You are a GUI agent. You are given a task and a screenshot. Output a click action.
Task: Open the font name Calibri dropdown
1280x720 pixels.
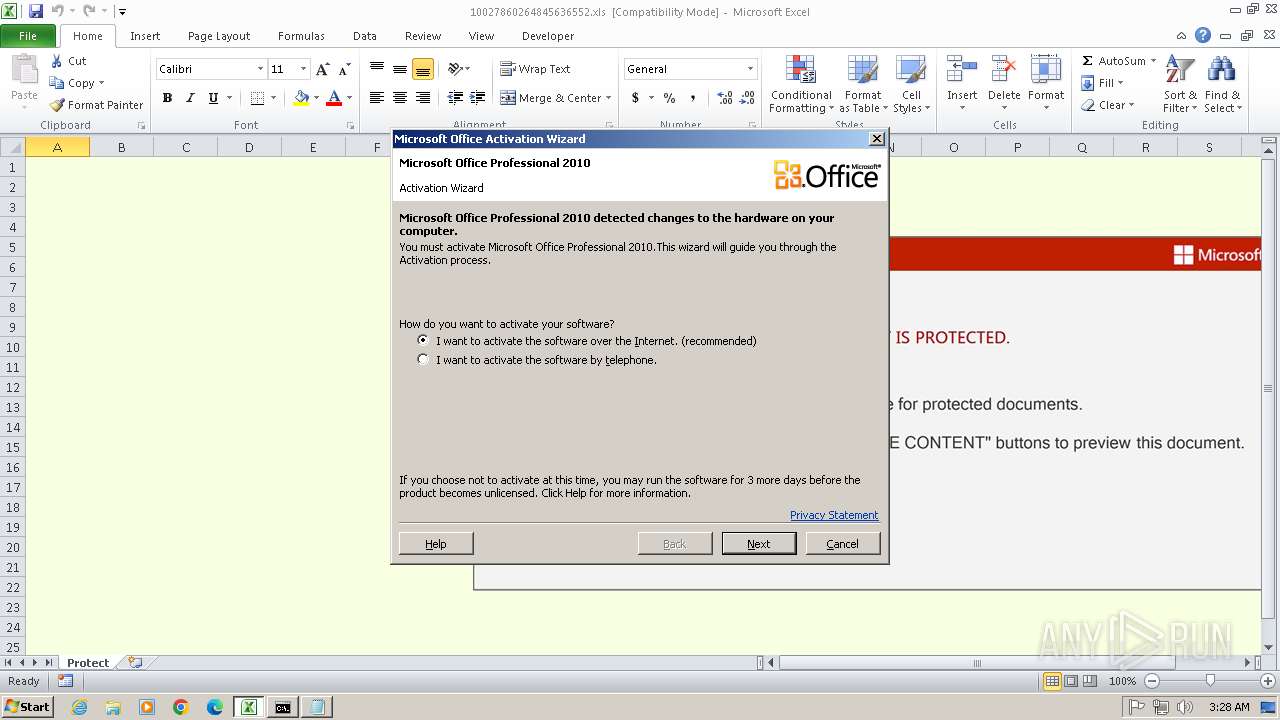[260, 69]
